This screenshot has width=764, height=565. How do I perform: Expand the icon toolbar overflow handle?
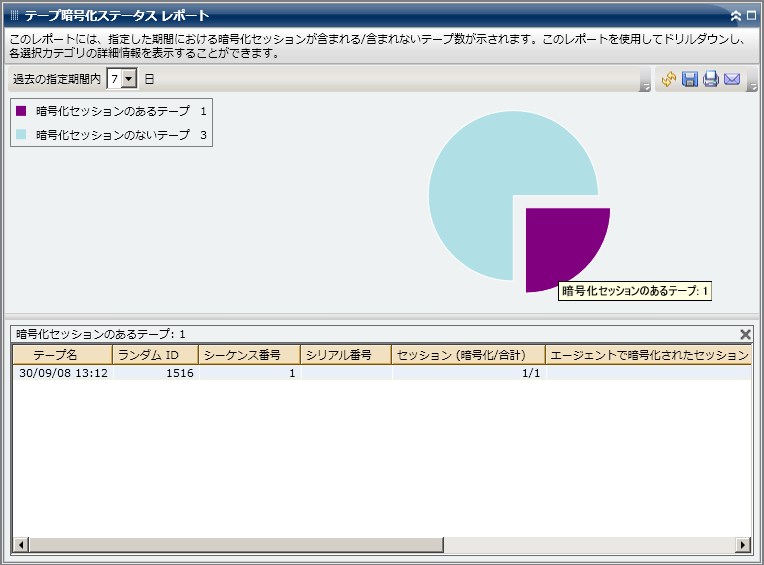[753, 87]
